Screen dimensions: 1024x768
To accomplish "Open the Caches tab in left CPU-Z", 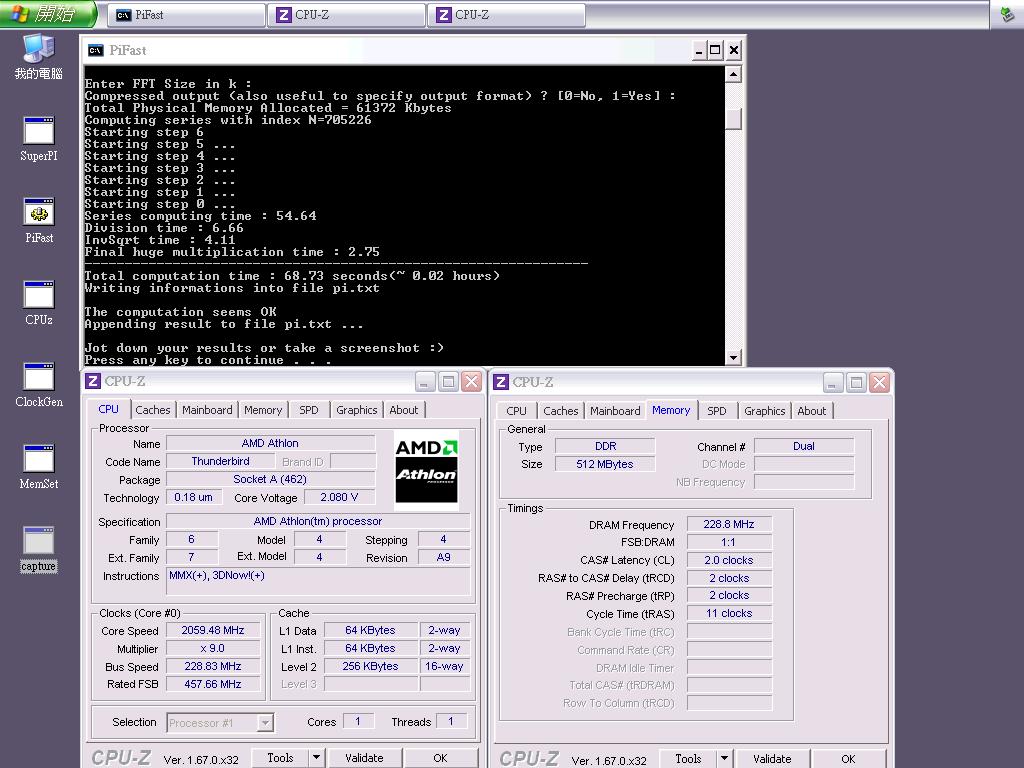I will pos(153,410).
